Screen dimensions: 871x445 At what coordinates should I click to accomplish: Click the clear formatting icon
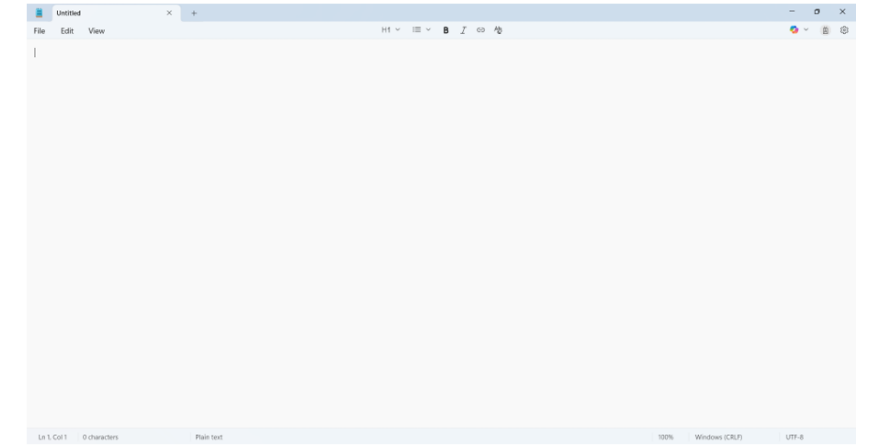pyautogui.click(x=498, y=30)
